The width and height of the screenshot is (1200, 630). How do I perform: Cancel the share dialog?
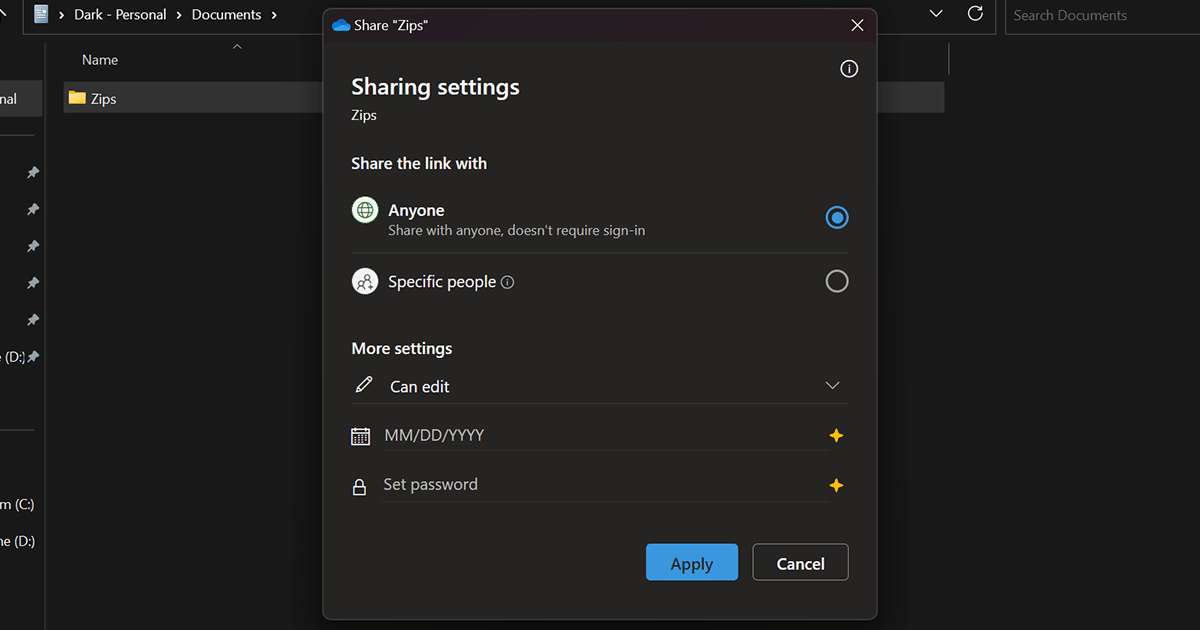coord(800,562)
